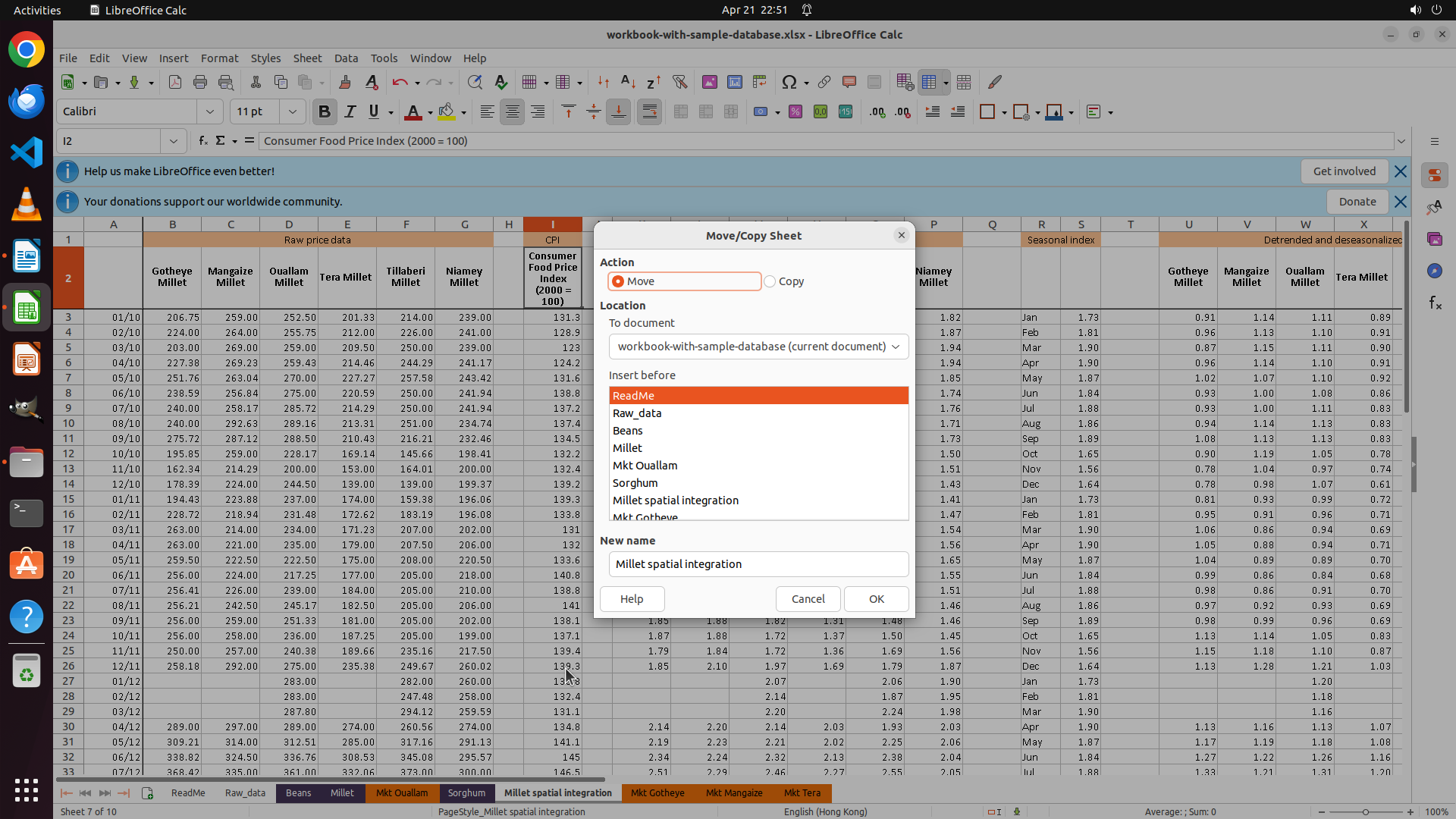1456x819 pixels.
Task: Open the font name dropdown
Action: 210,112
